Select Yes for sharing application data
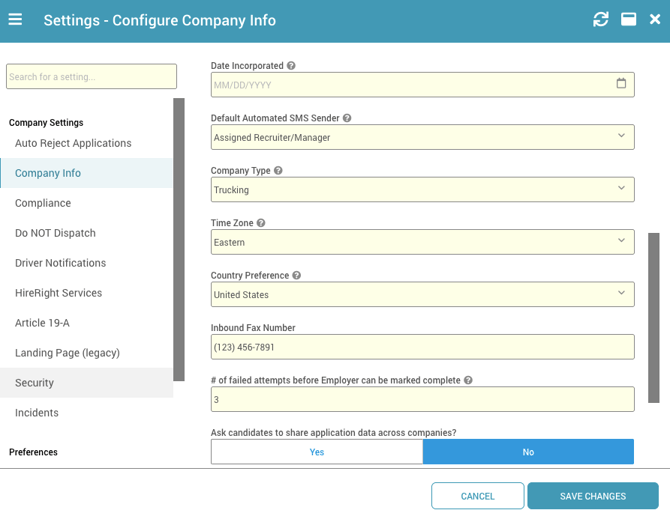This screenshot has width=670, height=519. point(317,452)
